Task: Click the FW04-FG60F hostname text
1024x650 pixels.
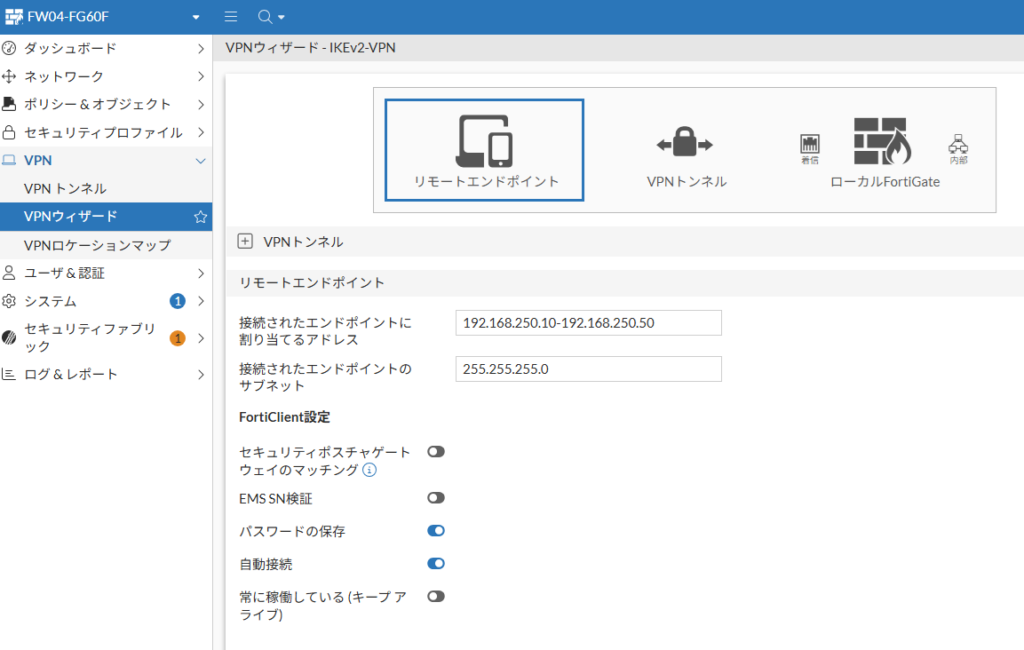Action: point(68,17)
